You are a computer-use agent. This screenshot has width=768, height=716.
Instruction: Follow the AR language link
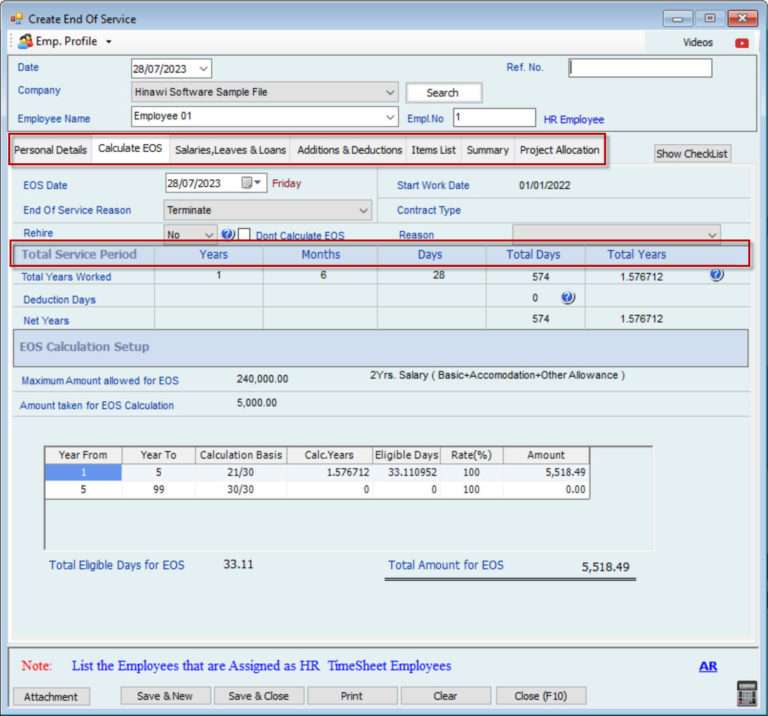point(707,666)
